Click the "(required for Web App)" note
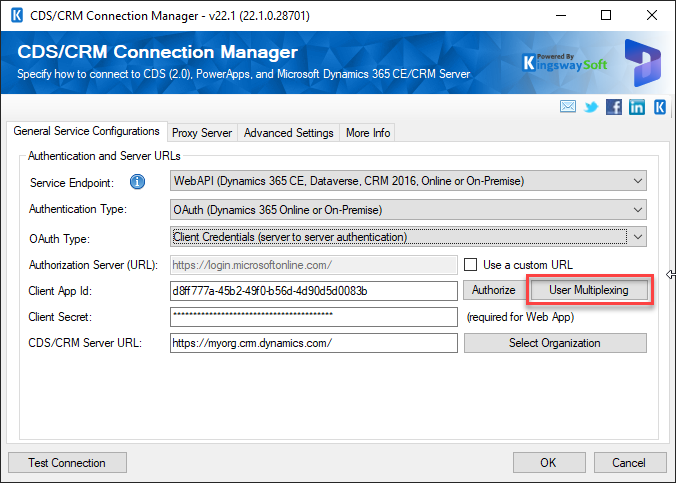This screenshot has width=676, height=483. pyautogui.click(x=520, y=317)
